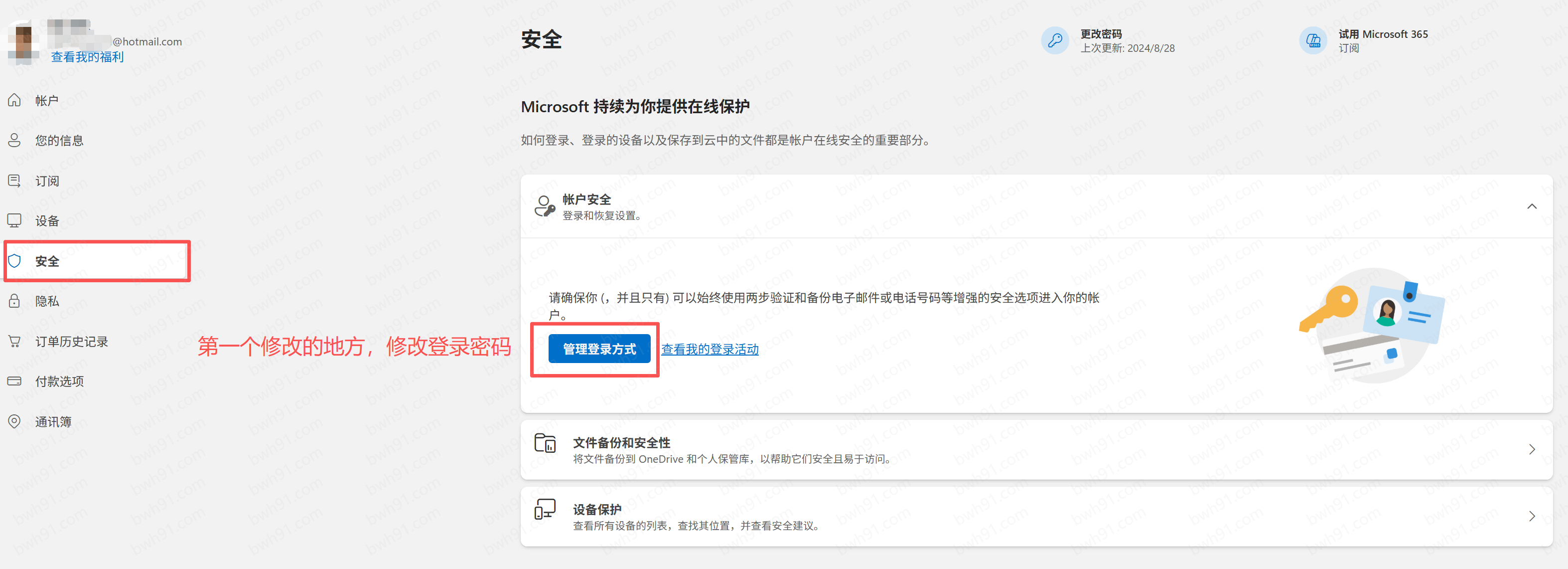Click the 管理登录方式 button

click(x=599, y=349)
